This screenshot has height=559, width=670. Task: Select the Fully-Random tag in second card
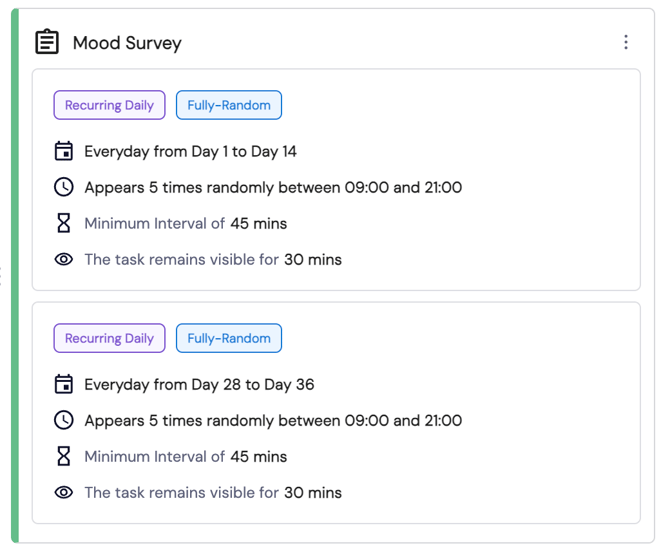(x=229, y=338)
